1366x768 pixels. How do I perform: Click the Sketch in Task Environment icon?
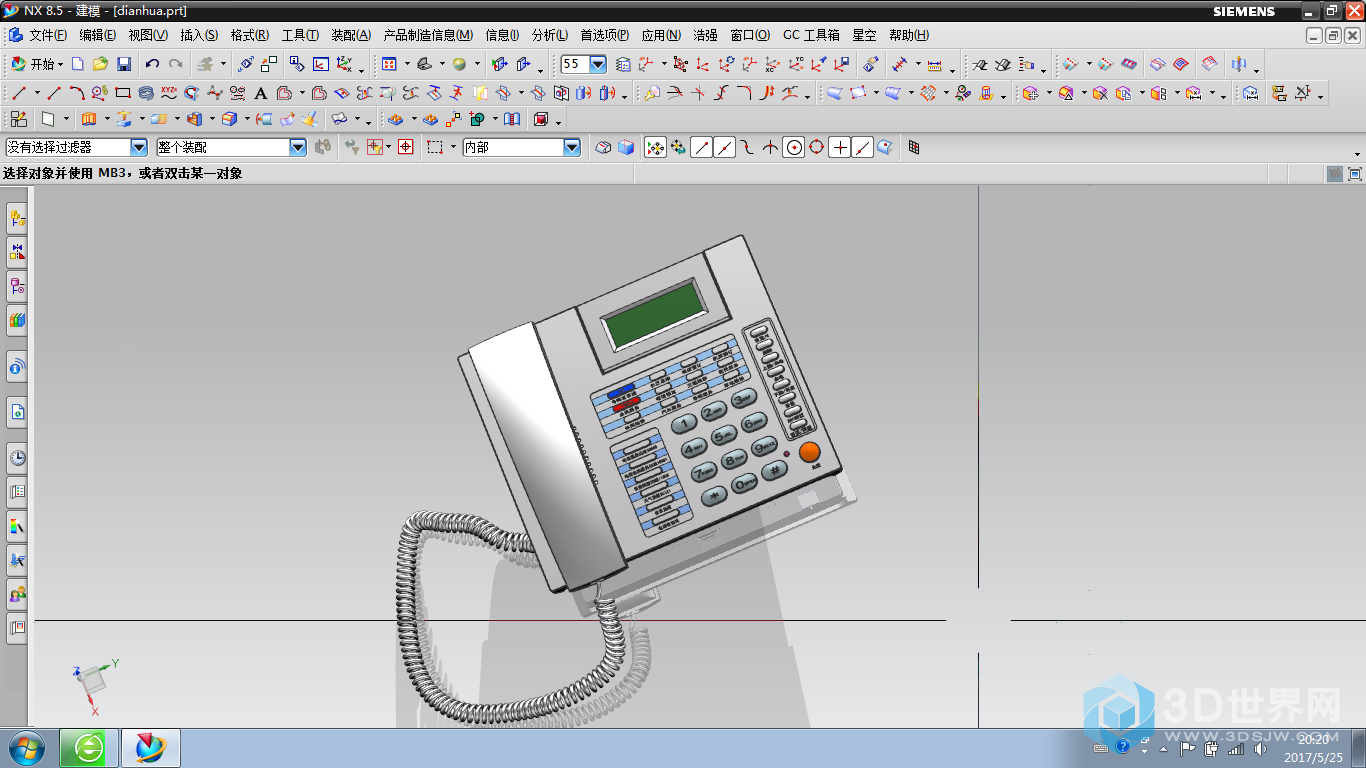click(19, 119)
